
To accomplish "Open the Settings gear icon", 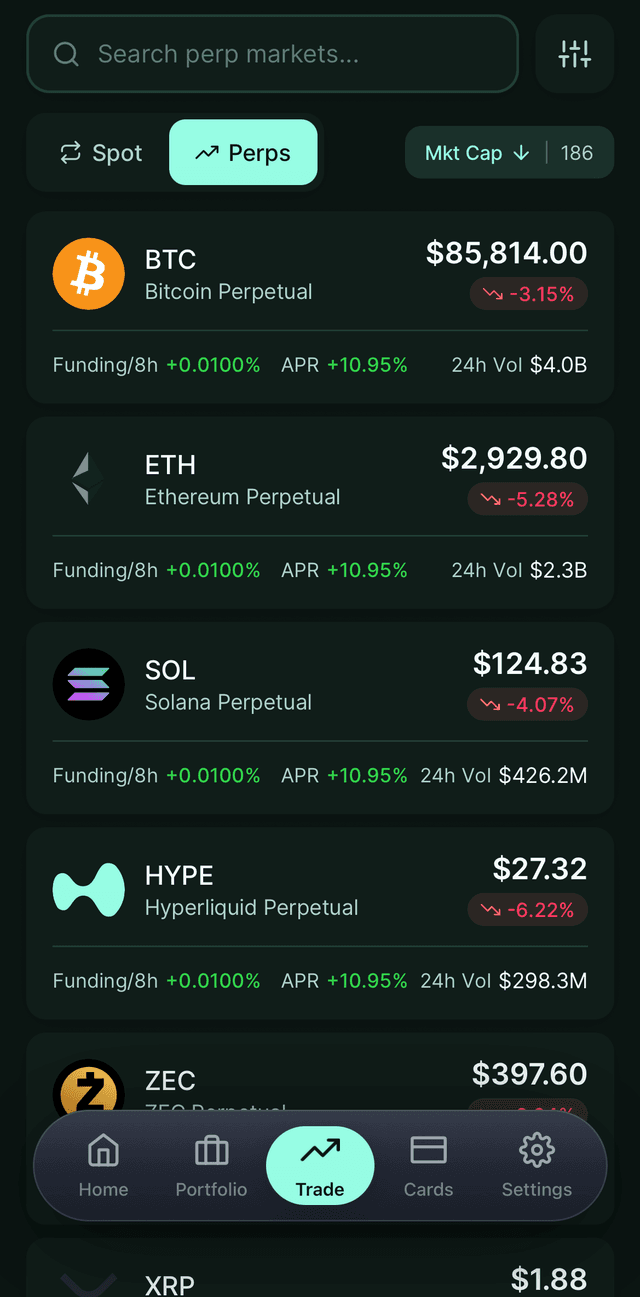I will tap(536, 1165).
